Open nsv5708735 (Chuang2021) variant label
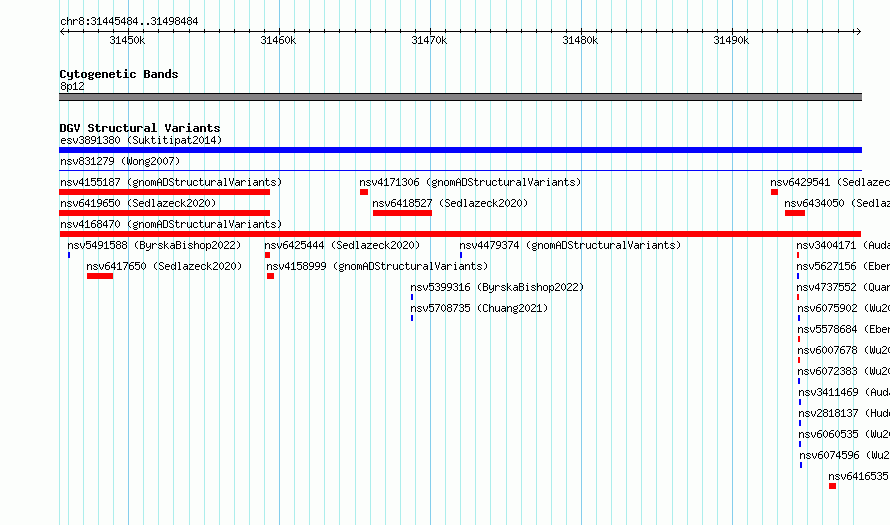This screenshot has height=525, width=890. click(x=479, y=308)
